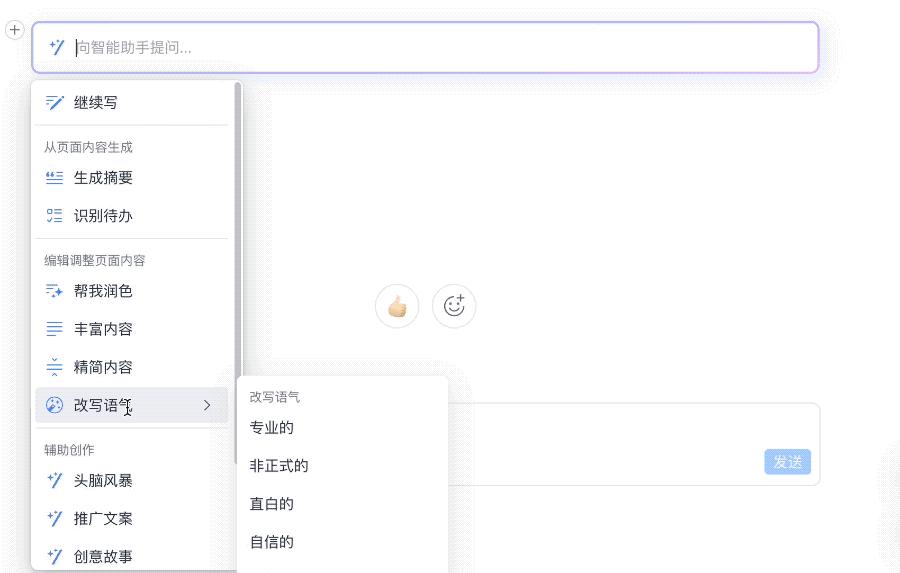Click the 生成摘要 summary icon
The width and height of the screenshot is (900, 573).
tap(55, 178)
